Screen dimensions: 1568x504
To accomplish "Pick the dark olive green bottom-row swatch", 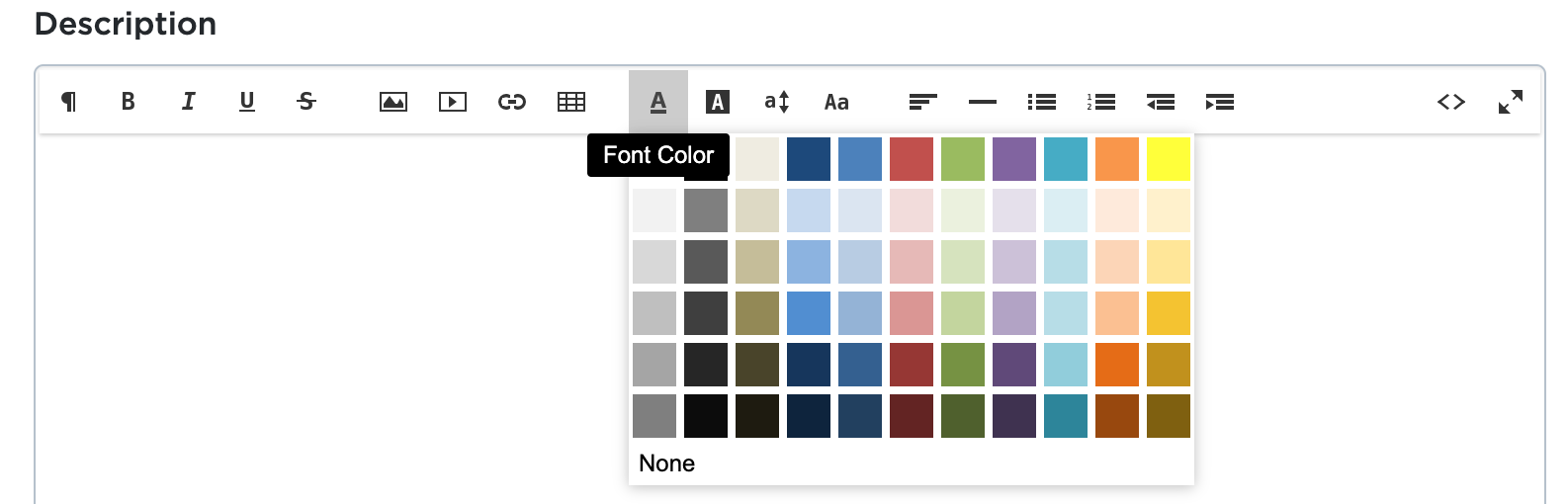I will coord(963,416).
